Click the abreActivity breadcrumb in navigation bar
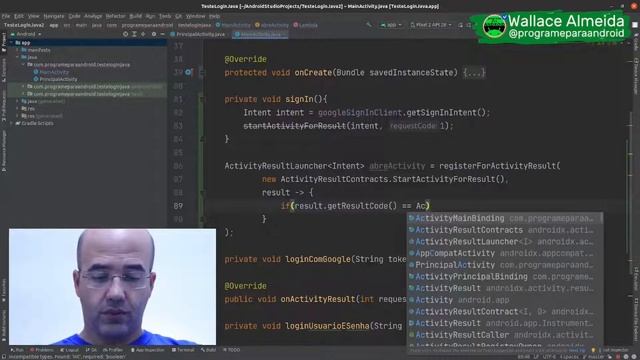Image resolution: width=640 pixels, height=360 pixels. [x=272, y=25]
